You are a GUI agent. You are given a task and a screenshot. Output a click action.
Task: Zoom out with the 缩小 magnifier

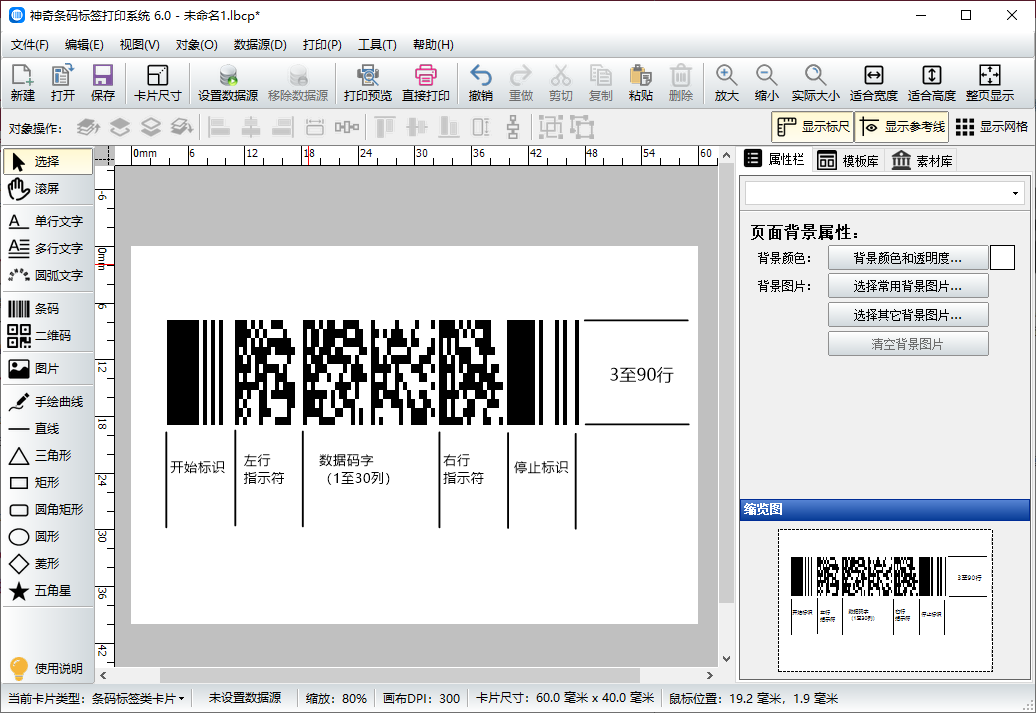[x=766, y=83]
